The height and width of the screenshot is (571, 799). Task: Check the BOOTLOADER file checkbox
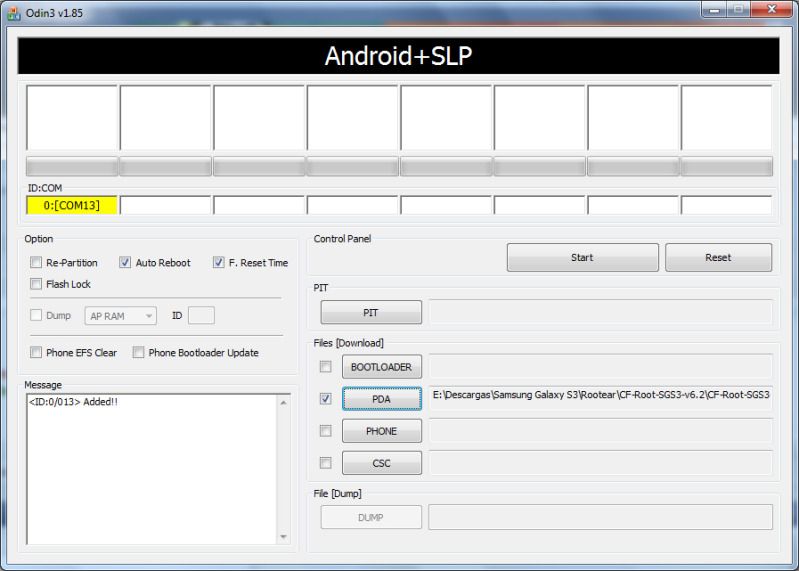325,366
